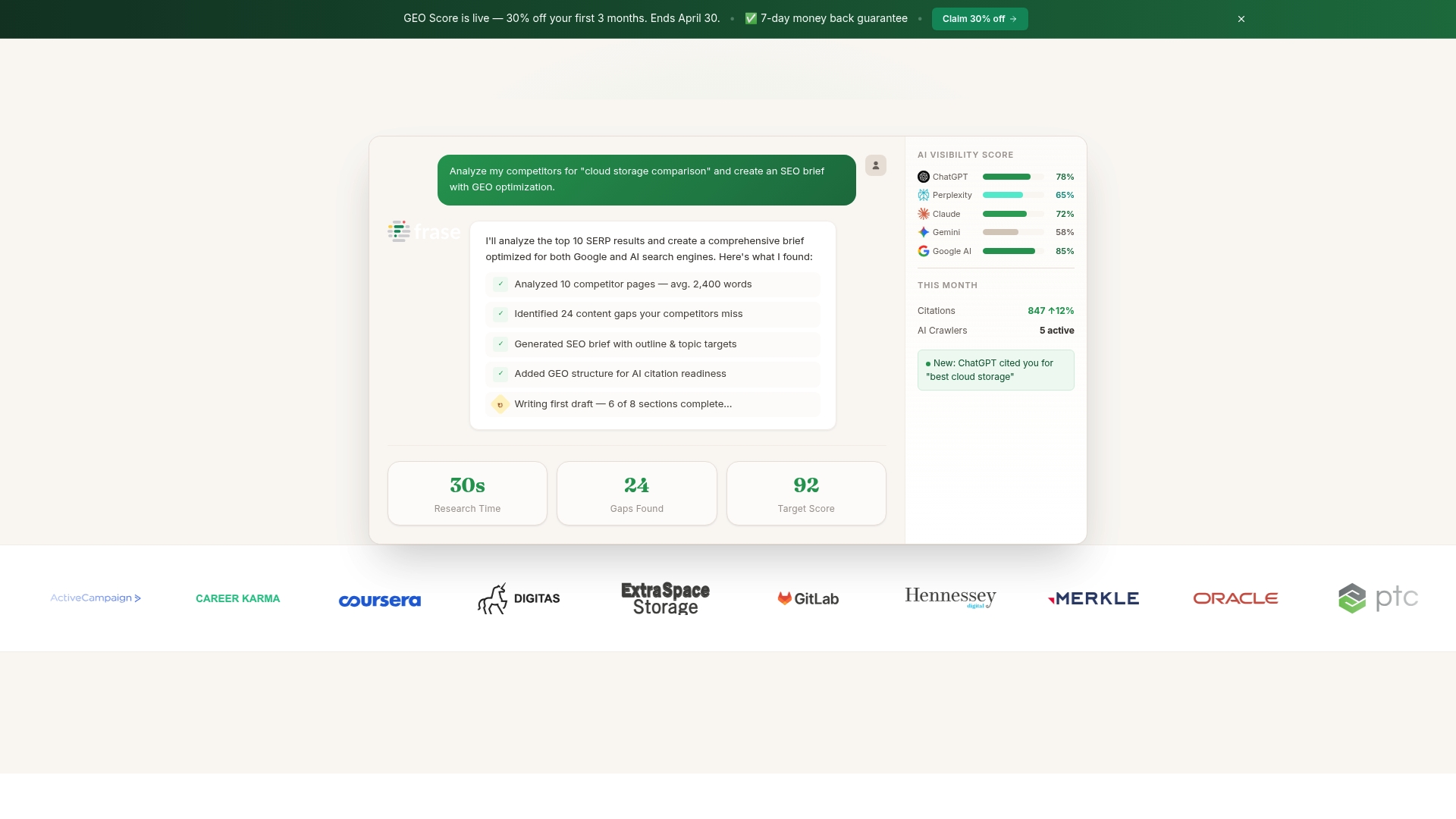Image resolution: width=1456 pixels, height=819 pixels.
Task: Click the spinning draft progress icon
Action: (500, 404)
